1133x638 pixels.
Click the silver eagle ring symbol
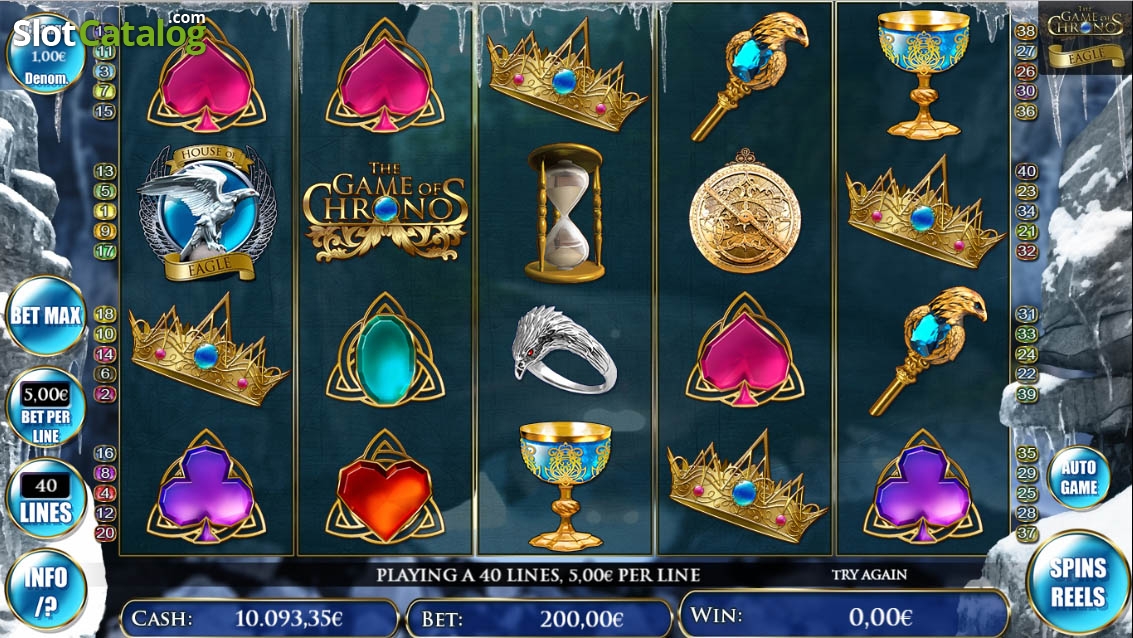point(564,351)
